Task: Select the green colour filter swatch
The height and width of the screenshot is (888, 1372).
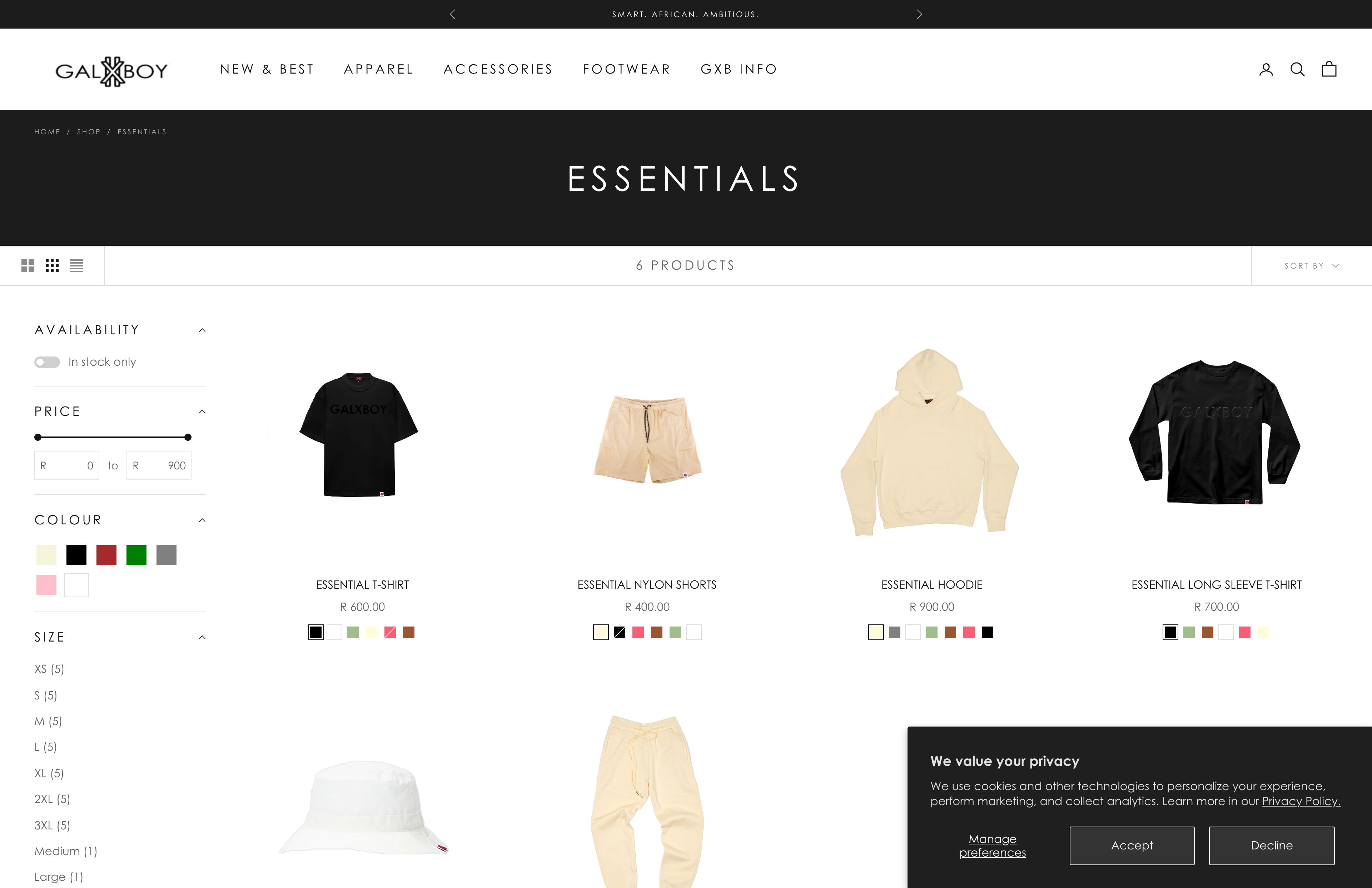Action: click(136, 555)
